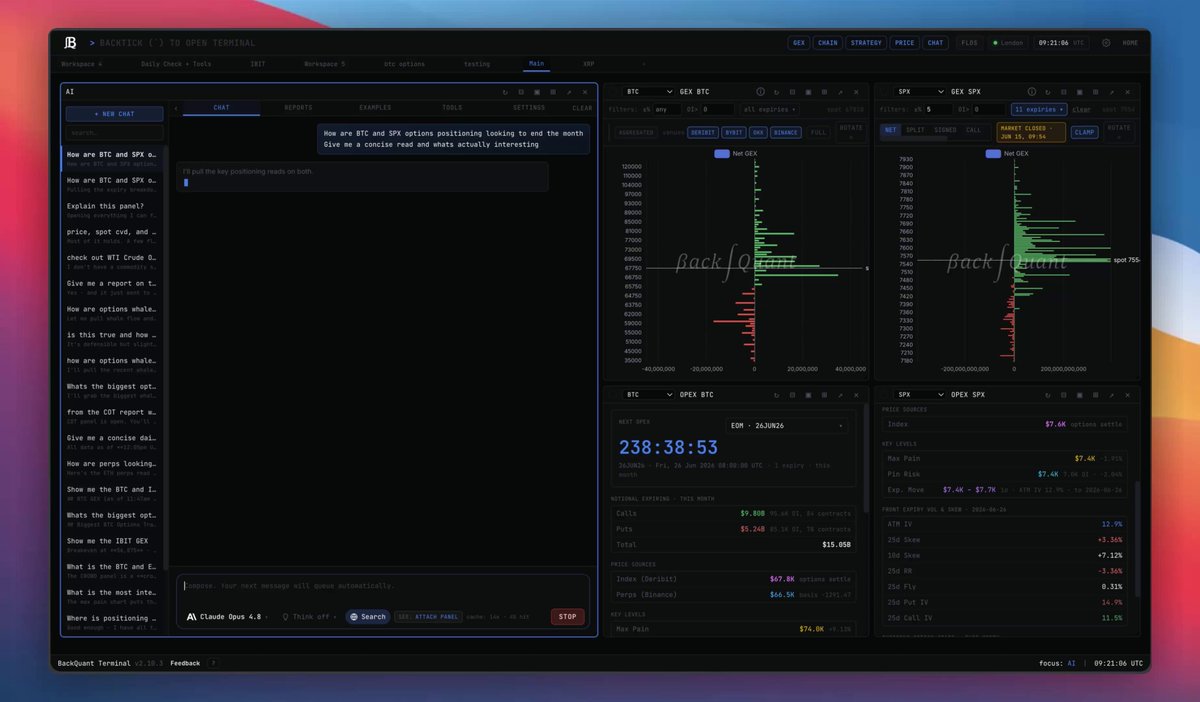Switch to Daily Check + Tools workspace

(x=176, y=64)
